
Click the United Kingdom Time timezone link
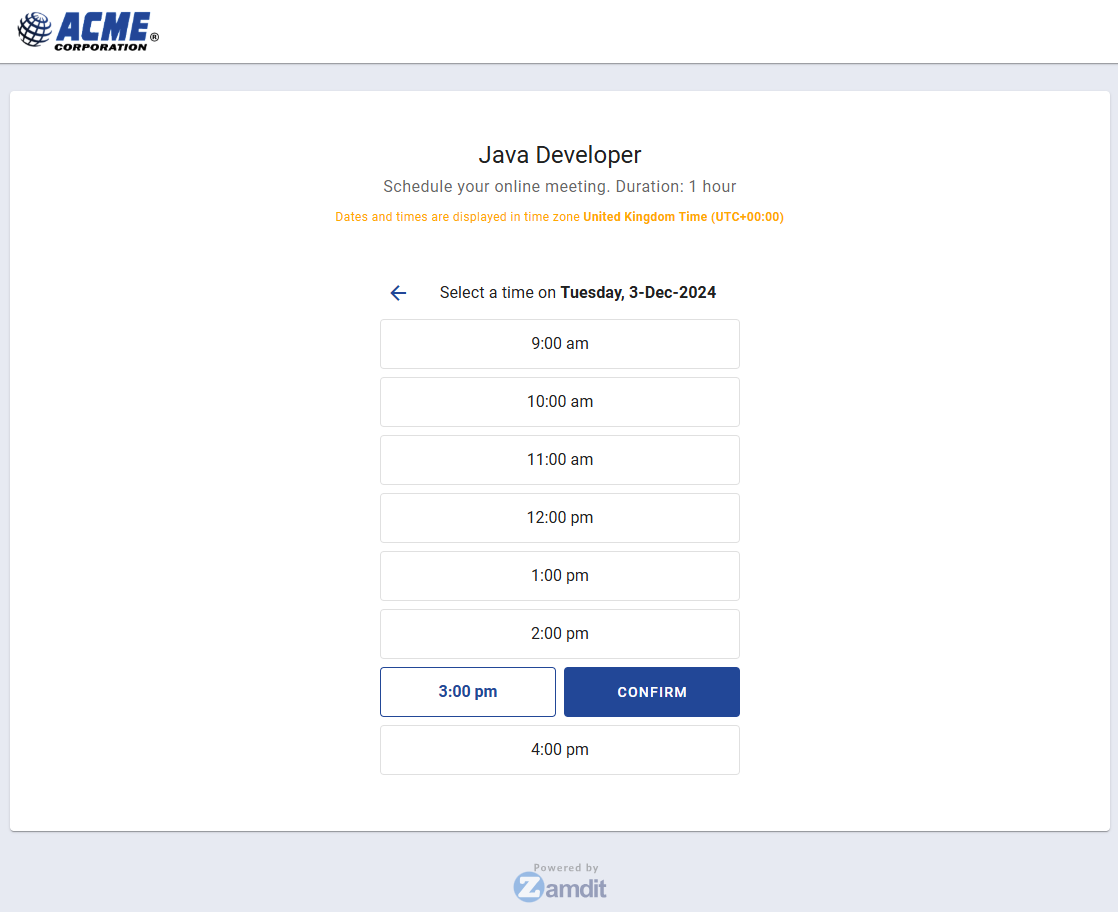click(683, 216)
